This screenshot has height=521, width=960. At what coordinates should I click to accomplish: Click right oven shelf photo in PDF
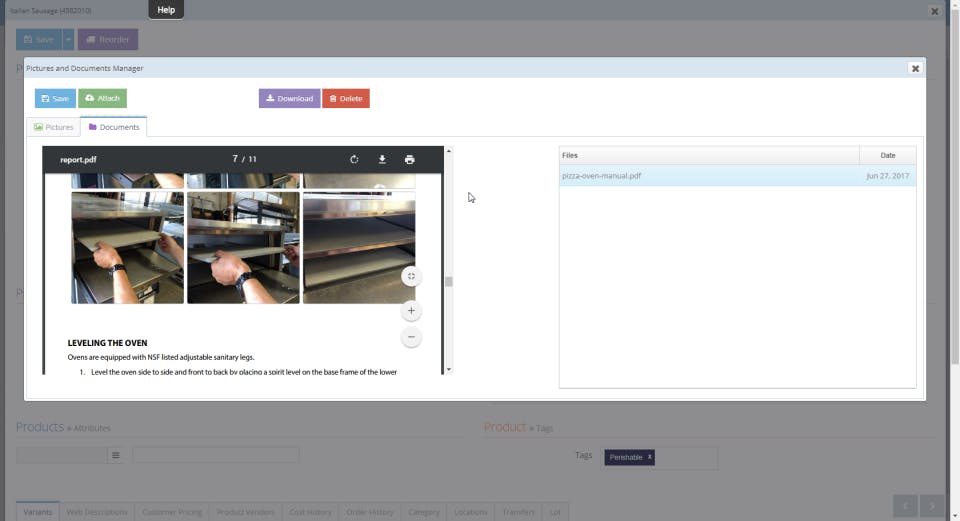click(359, 247)
